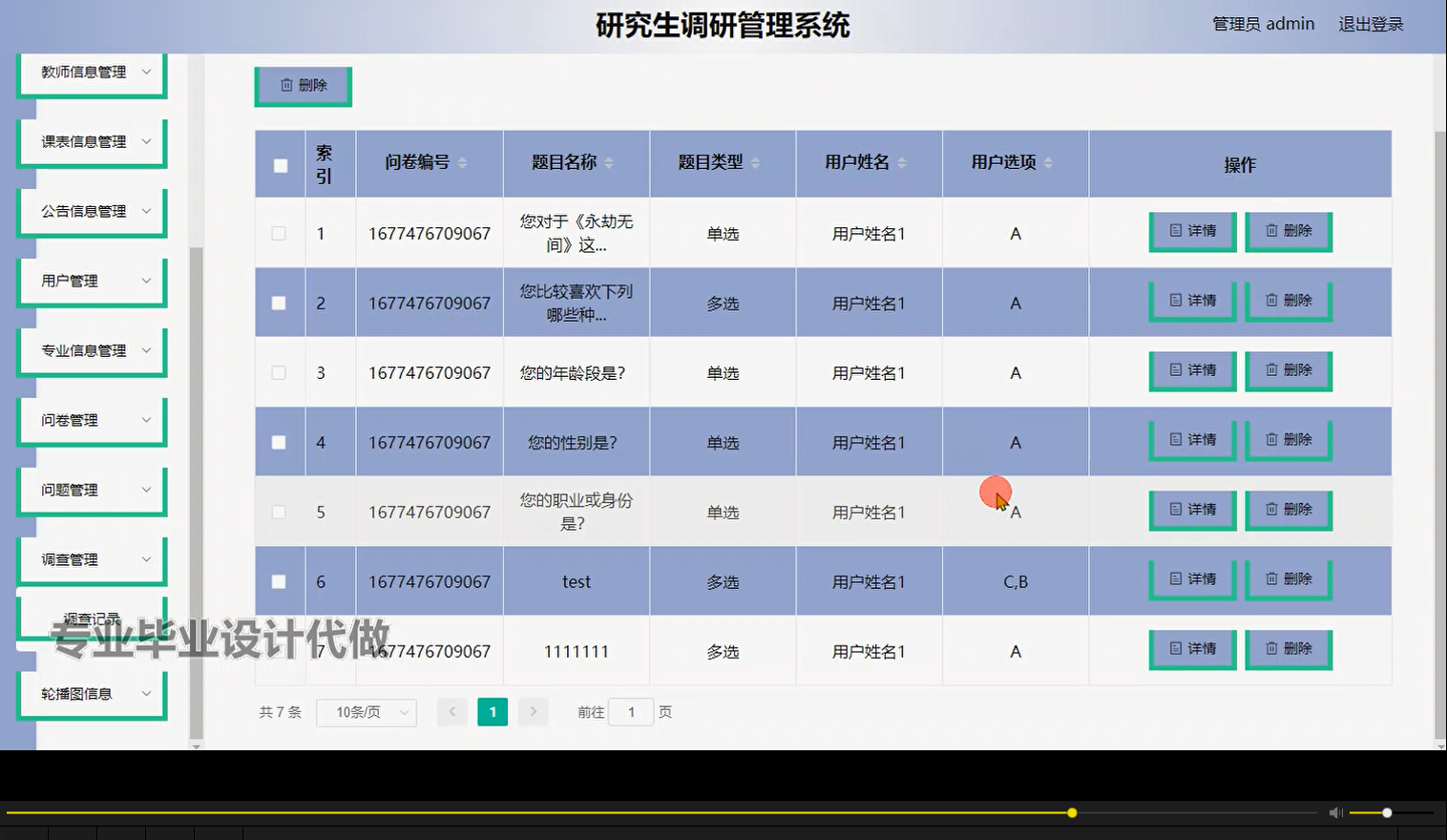Click the sidebar vertical scrollbar
Viewport: 1447px width, 840px height.
[196, 492]
